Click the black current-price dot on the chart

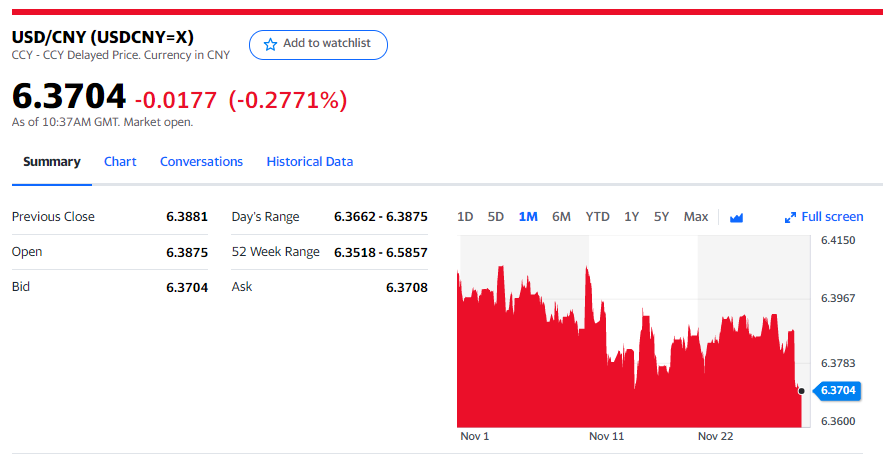[801, 391]
